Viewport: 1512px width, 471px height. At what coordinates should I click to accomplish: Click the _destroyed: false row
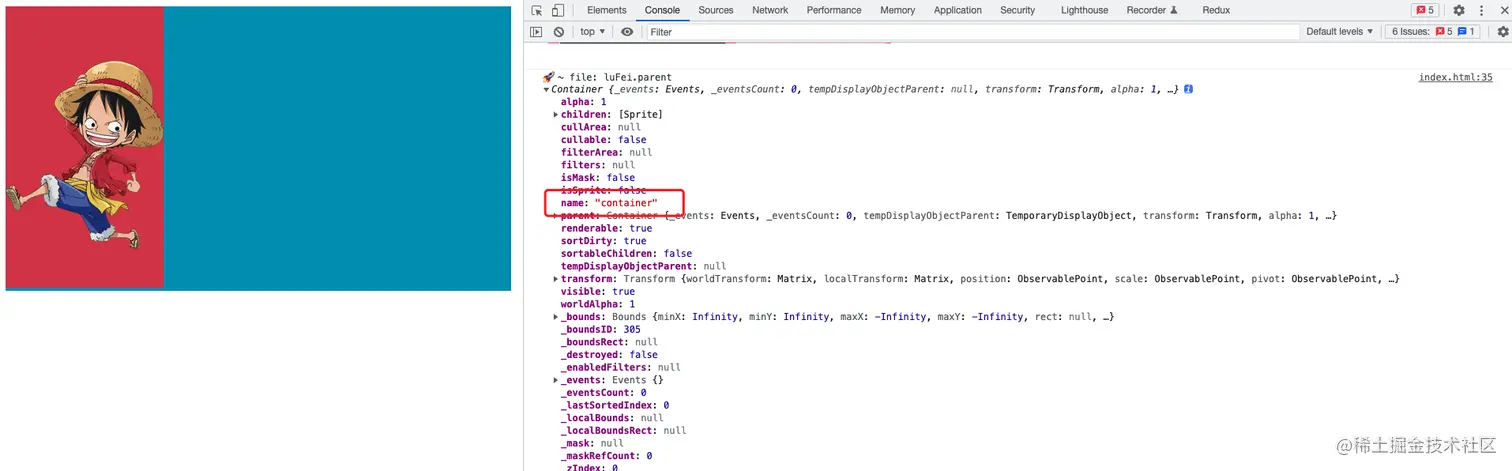(x=610, y=354)
